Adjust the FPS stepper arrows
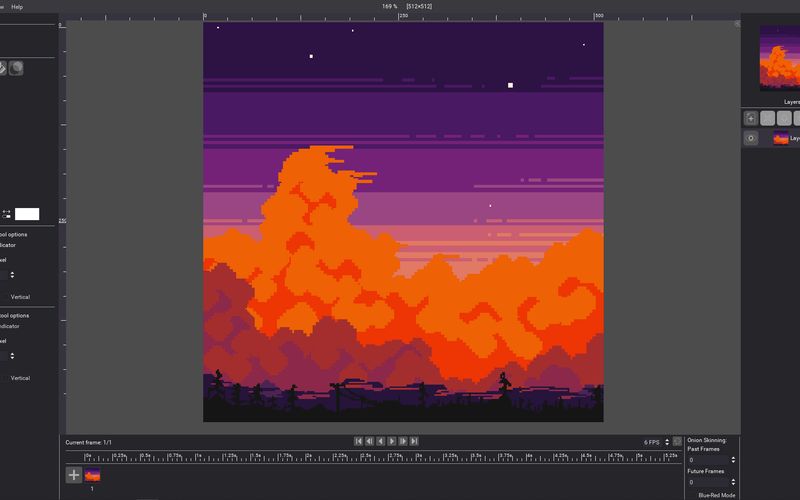This screenshot has width=800, height=500. [x=667, y=442]
